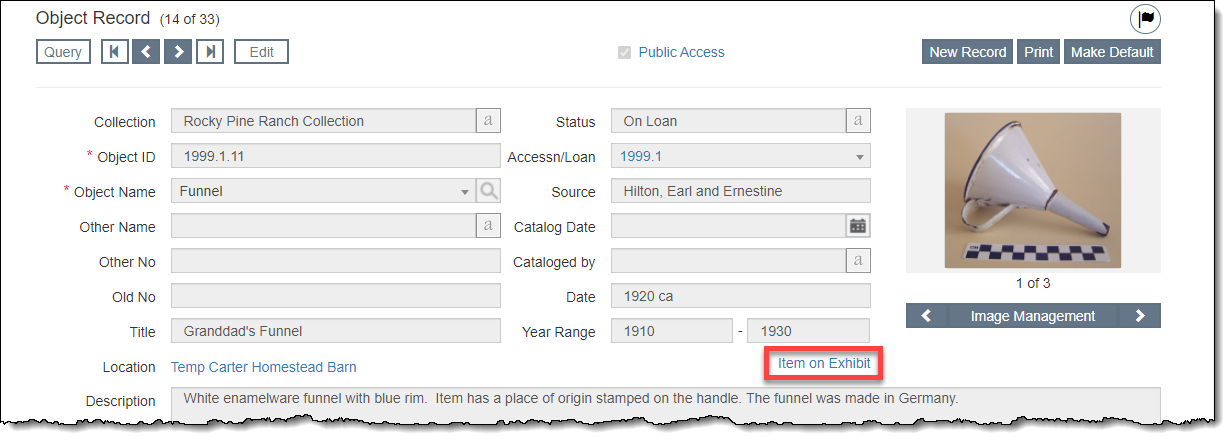Image resolution: width=1230 pixels, height=440 pixels.
Task: Advance to the next record
Action: click(x=178, y=52)
